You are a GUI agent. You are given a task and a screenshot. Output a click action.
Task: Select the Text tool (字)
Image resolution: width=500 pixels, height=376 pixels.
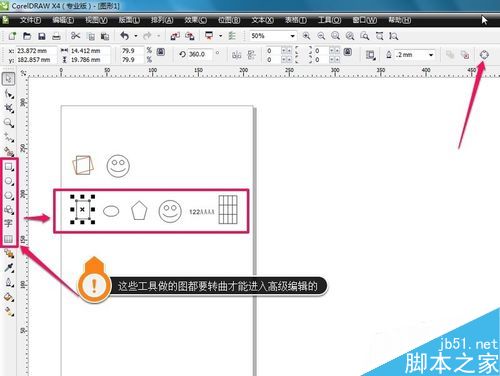(x=8, y=224)
